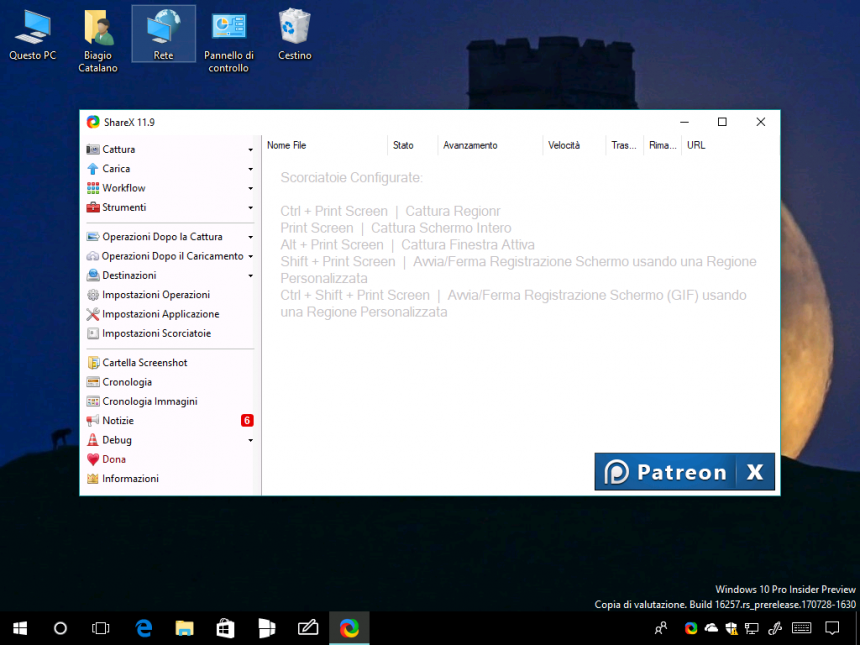This screenshot has width=860, height=645.
Task: Click the red Notizie badge showing 6
Action: [x=247, y=421]
